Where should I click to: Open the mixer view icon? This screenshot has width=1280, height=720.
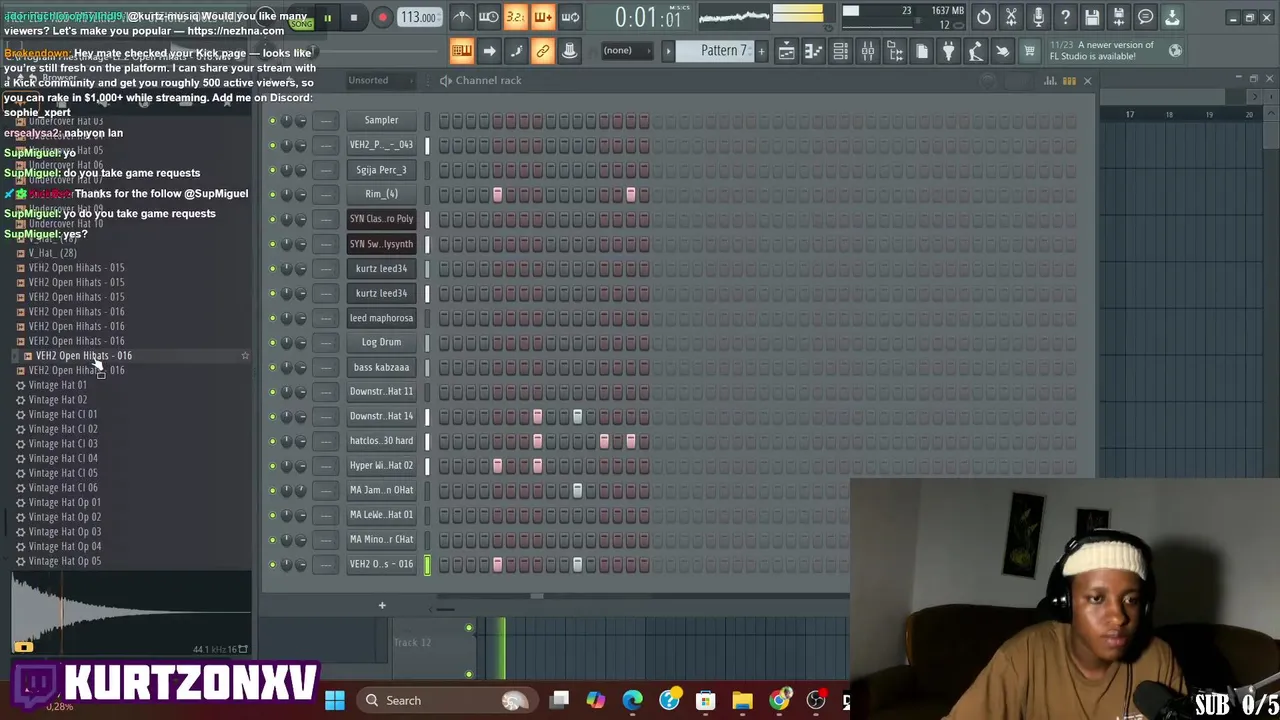pos(868,51)
